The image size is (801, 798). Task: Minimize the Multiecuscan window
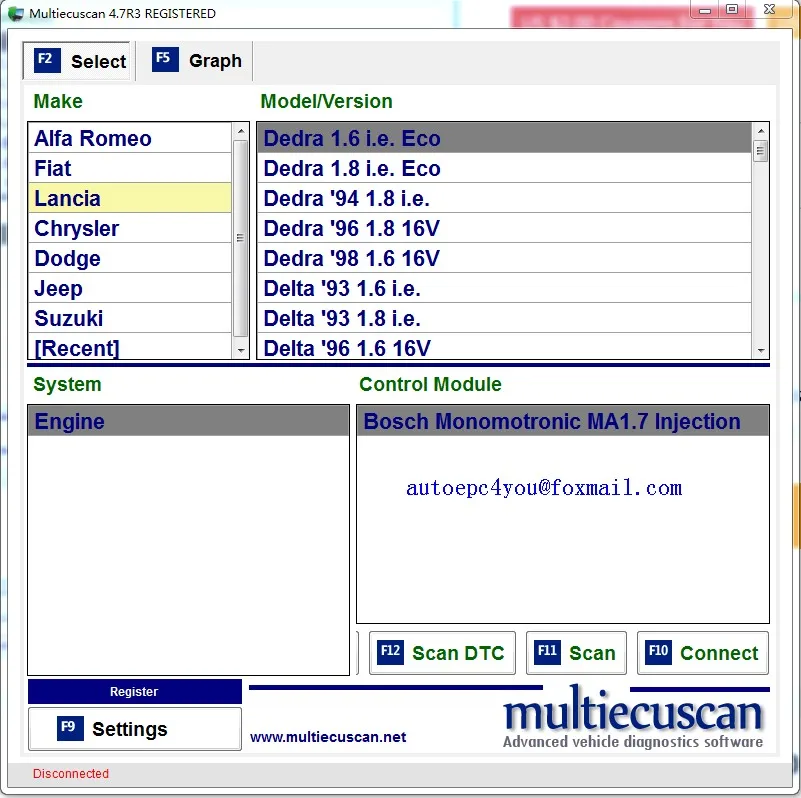tap(705, 10)
